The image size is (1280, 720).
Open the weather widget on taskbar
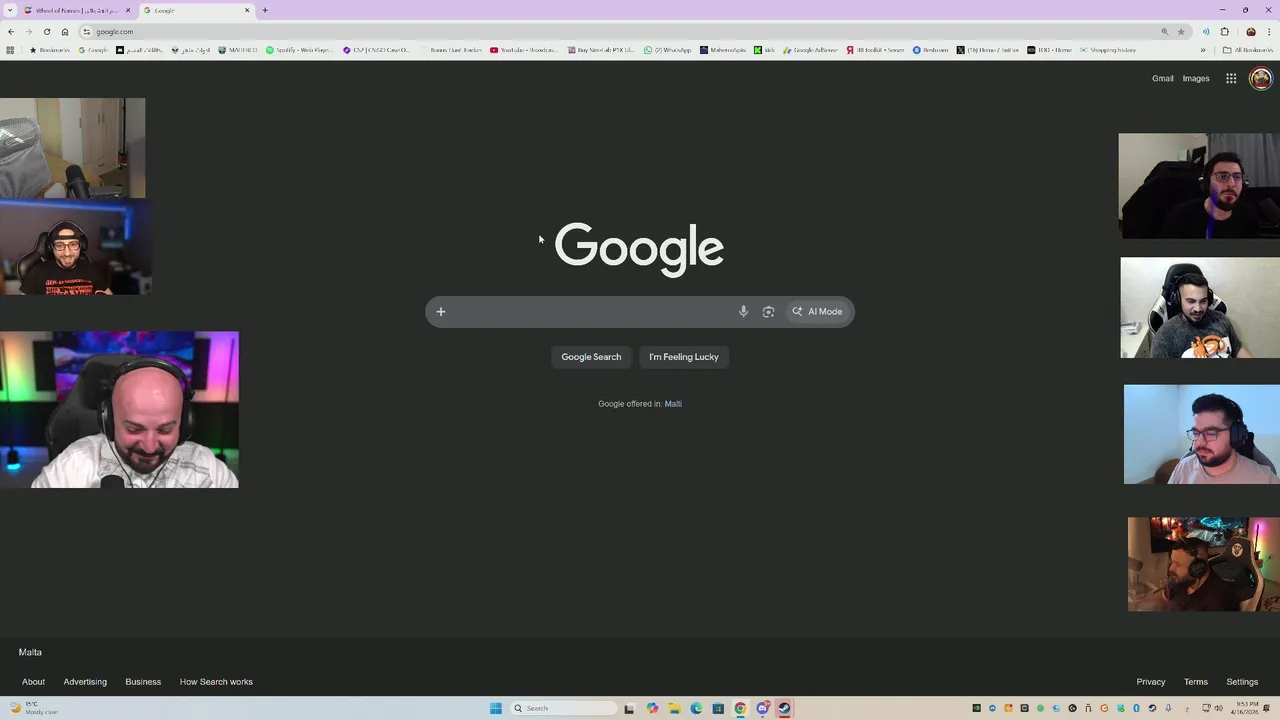pyautogui.click(x=35, y=709)
